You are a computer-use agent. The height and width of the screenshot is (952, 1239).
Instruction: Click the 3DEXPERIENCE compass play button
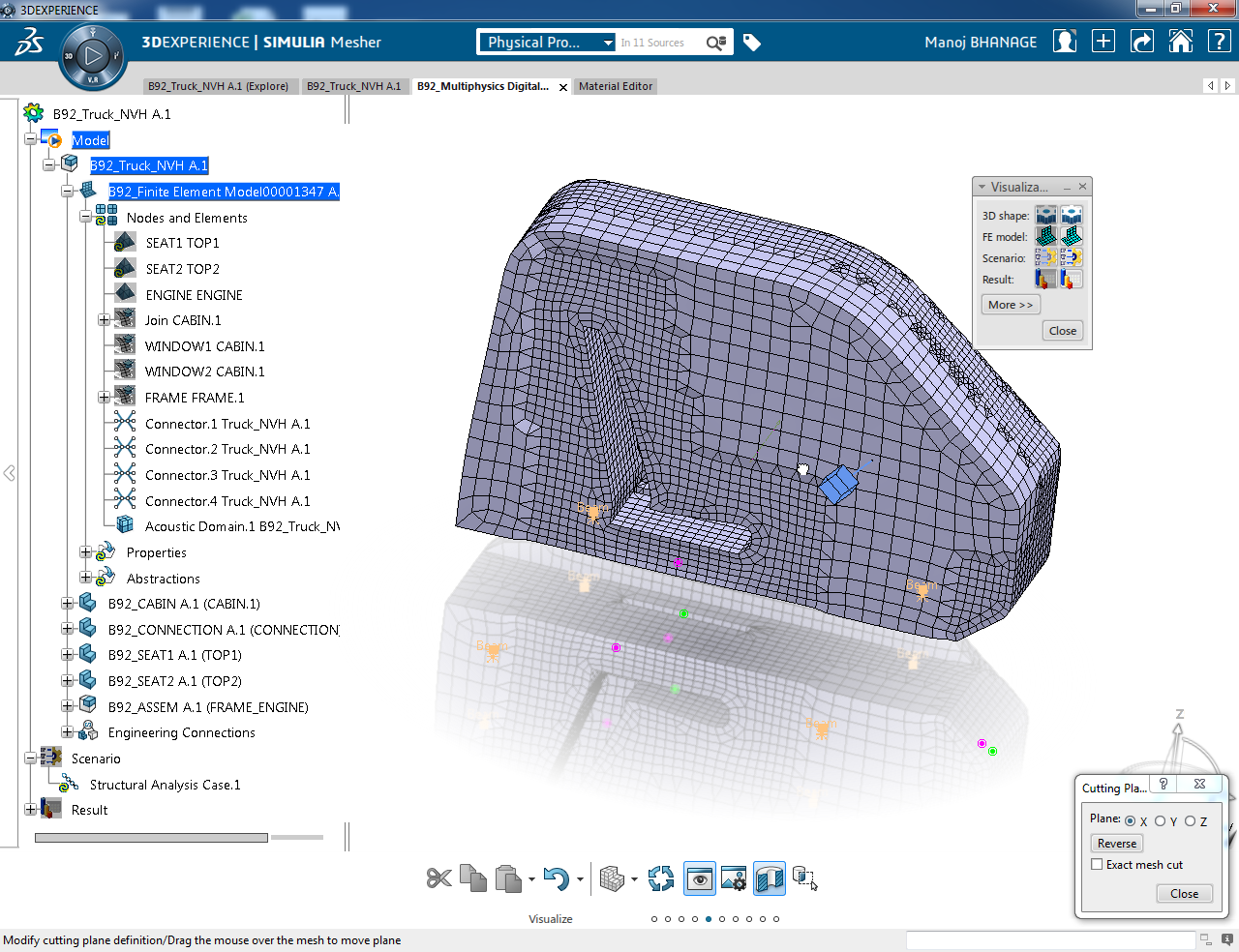[x=93, y=56]
